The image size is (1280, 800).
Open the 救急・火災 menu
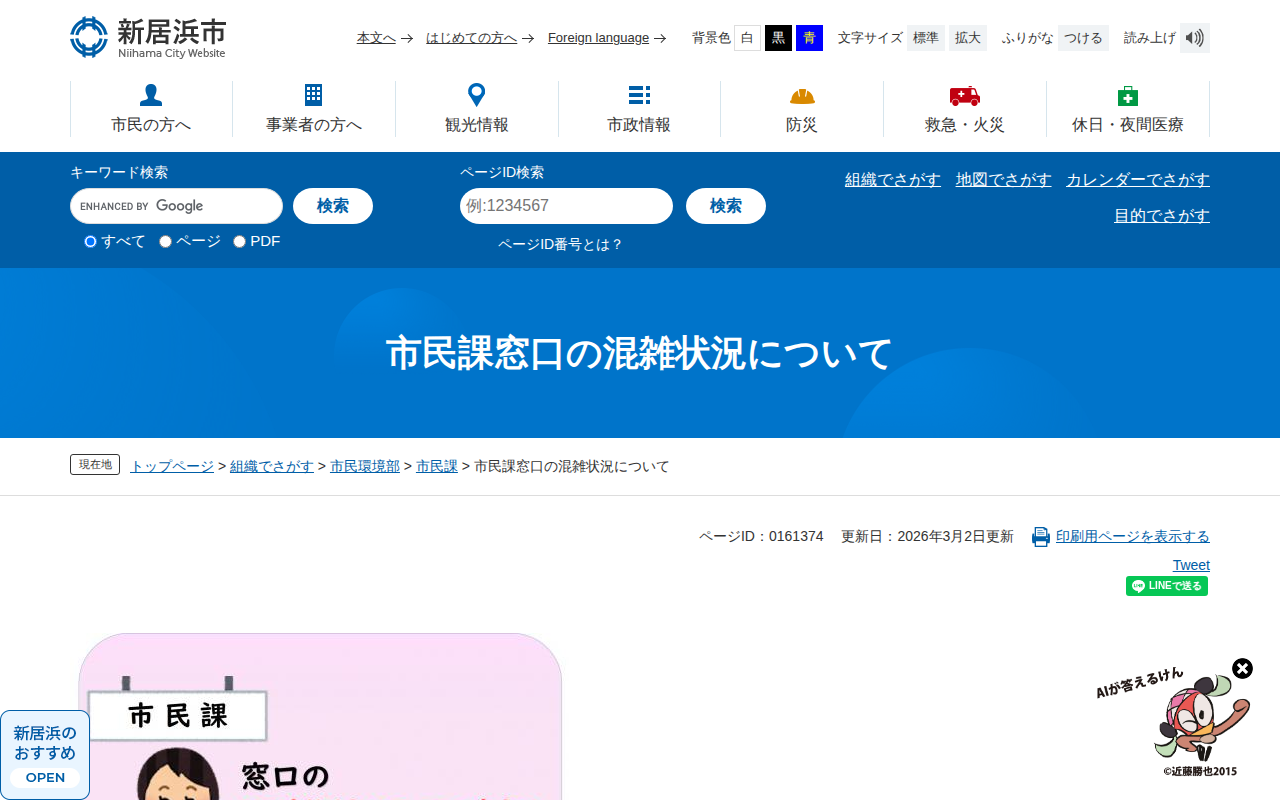965,109
